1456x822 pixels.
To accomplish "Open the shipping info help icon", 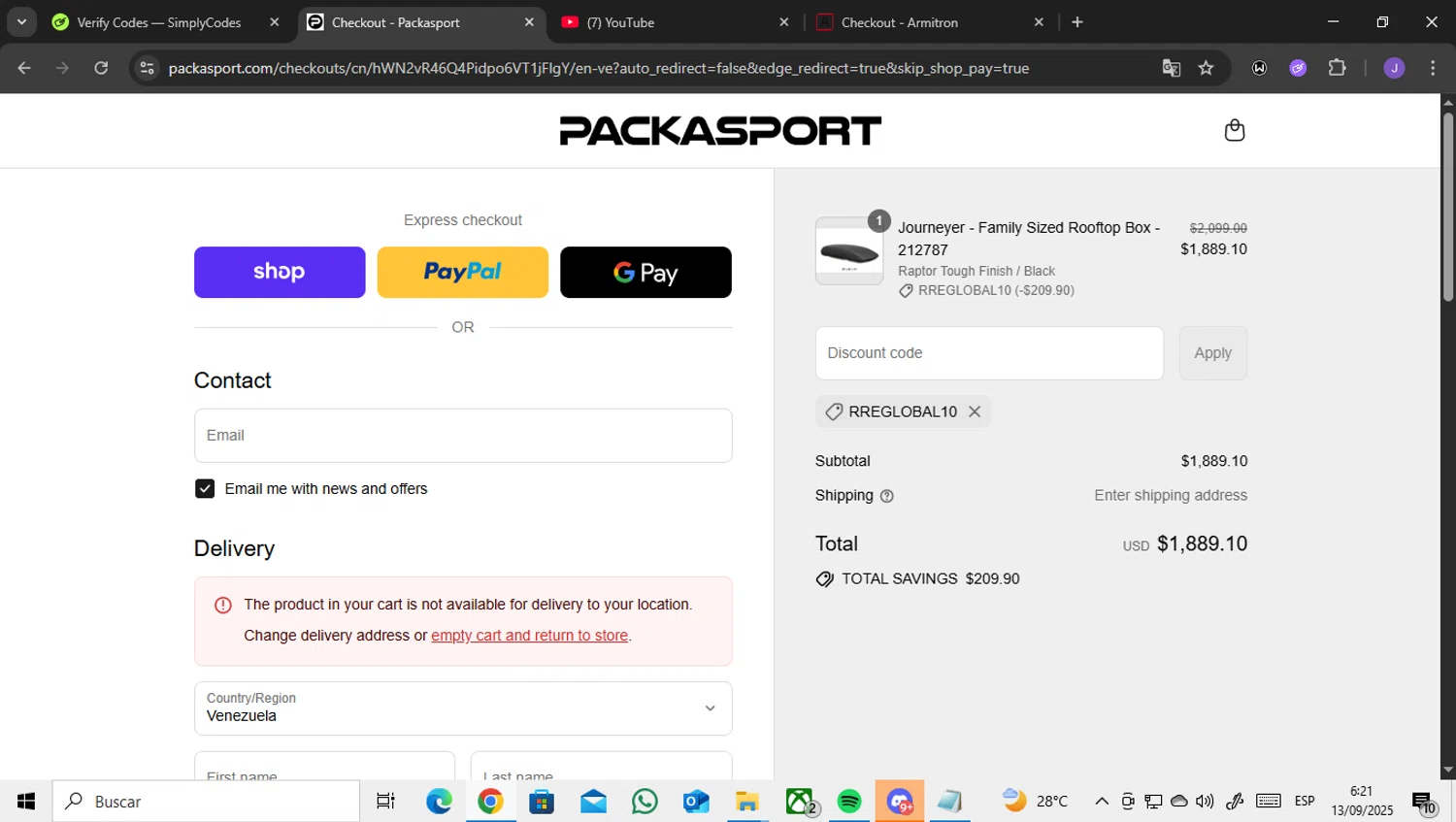I will coord(886,496).
